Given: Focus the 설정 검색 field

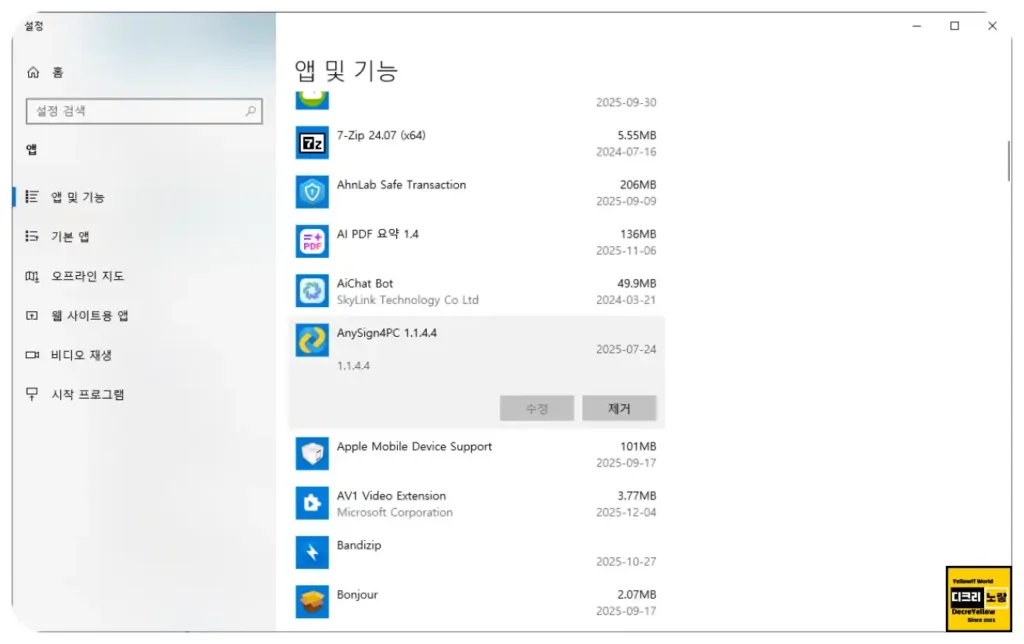Looking at the screenshot, I should click(x=144, y=111).
